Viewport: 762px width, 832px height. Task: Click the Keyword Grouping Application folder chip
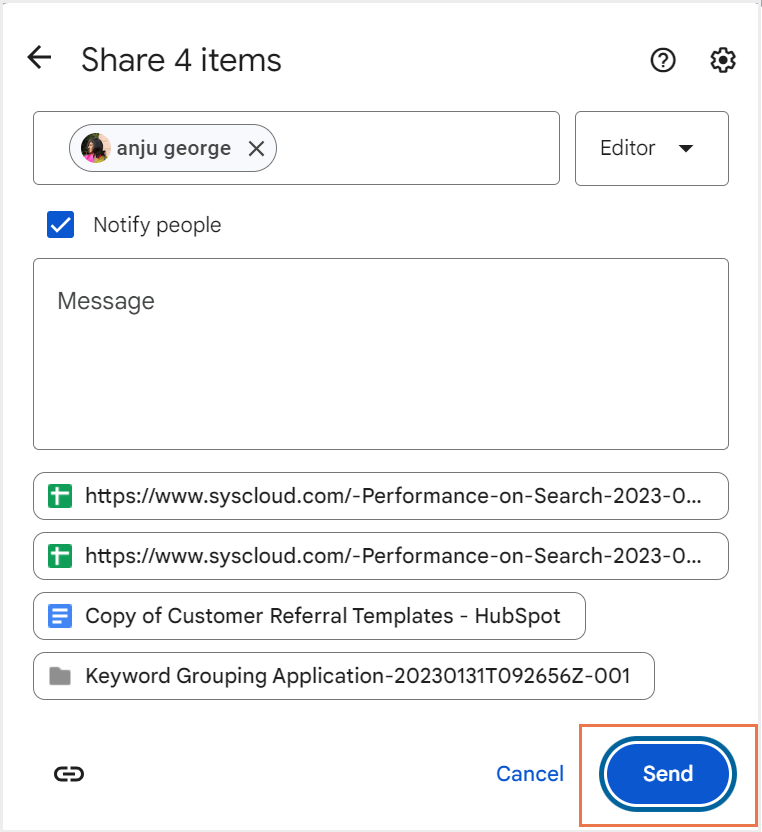[x=344, y=676]
